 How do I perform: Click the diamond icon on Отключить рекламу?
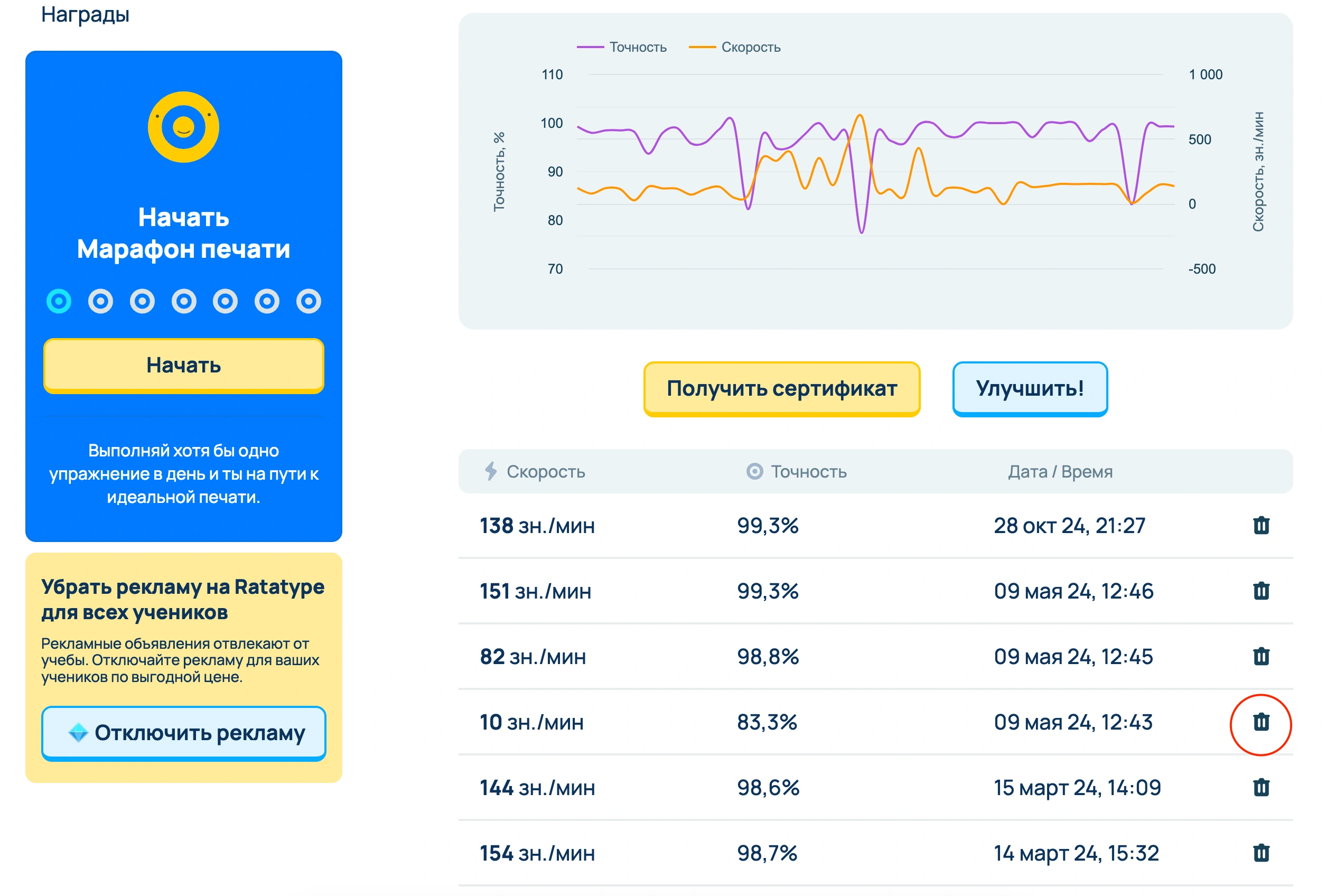click(78, 733)
